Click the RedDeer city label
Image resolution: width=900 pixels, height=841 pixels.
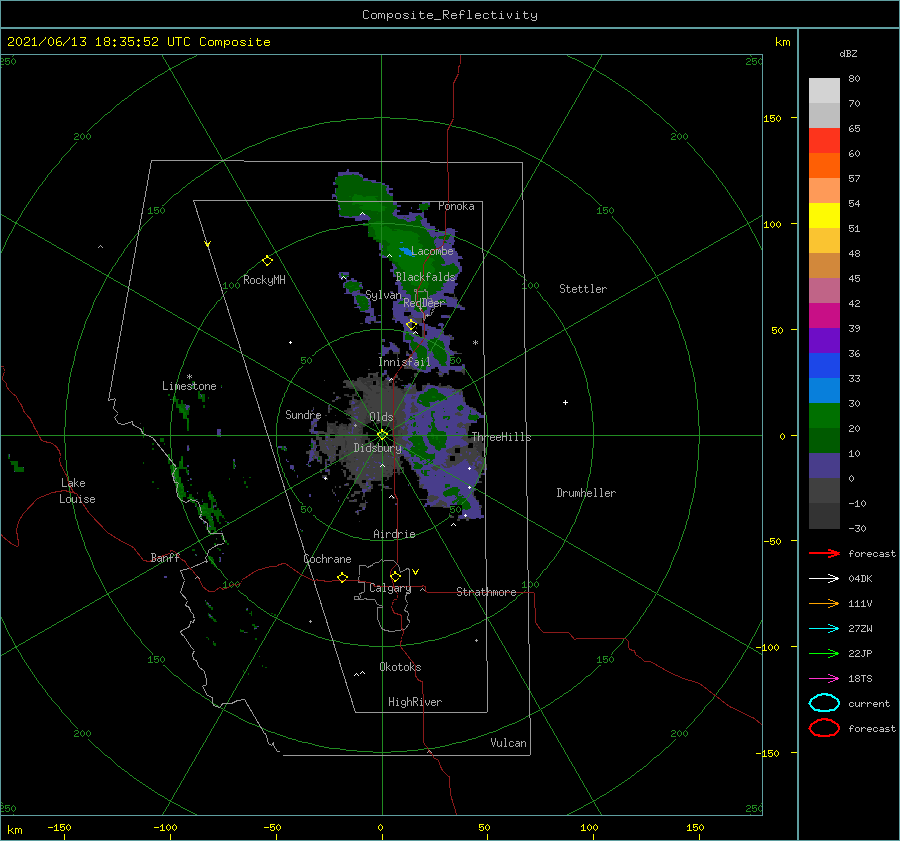424,303
